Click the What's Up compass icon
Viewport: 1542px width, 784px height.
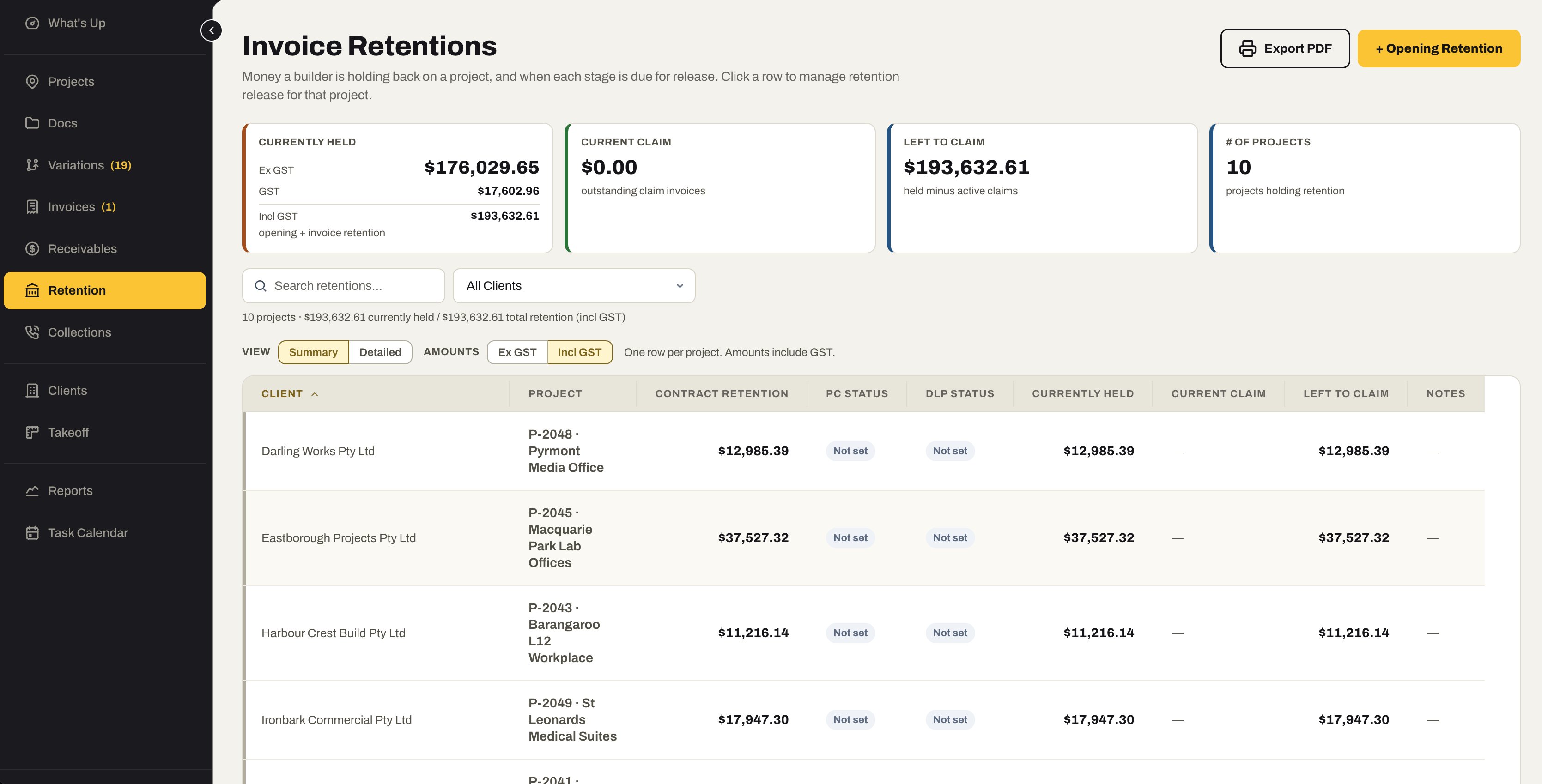[32, 23]
